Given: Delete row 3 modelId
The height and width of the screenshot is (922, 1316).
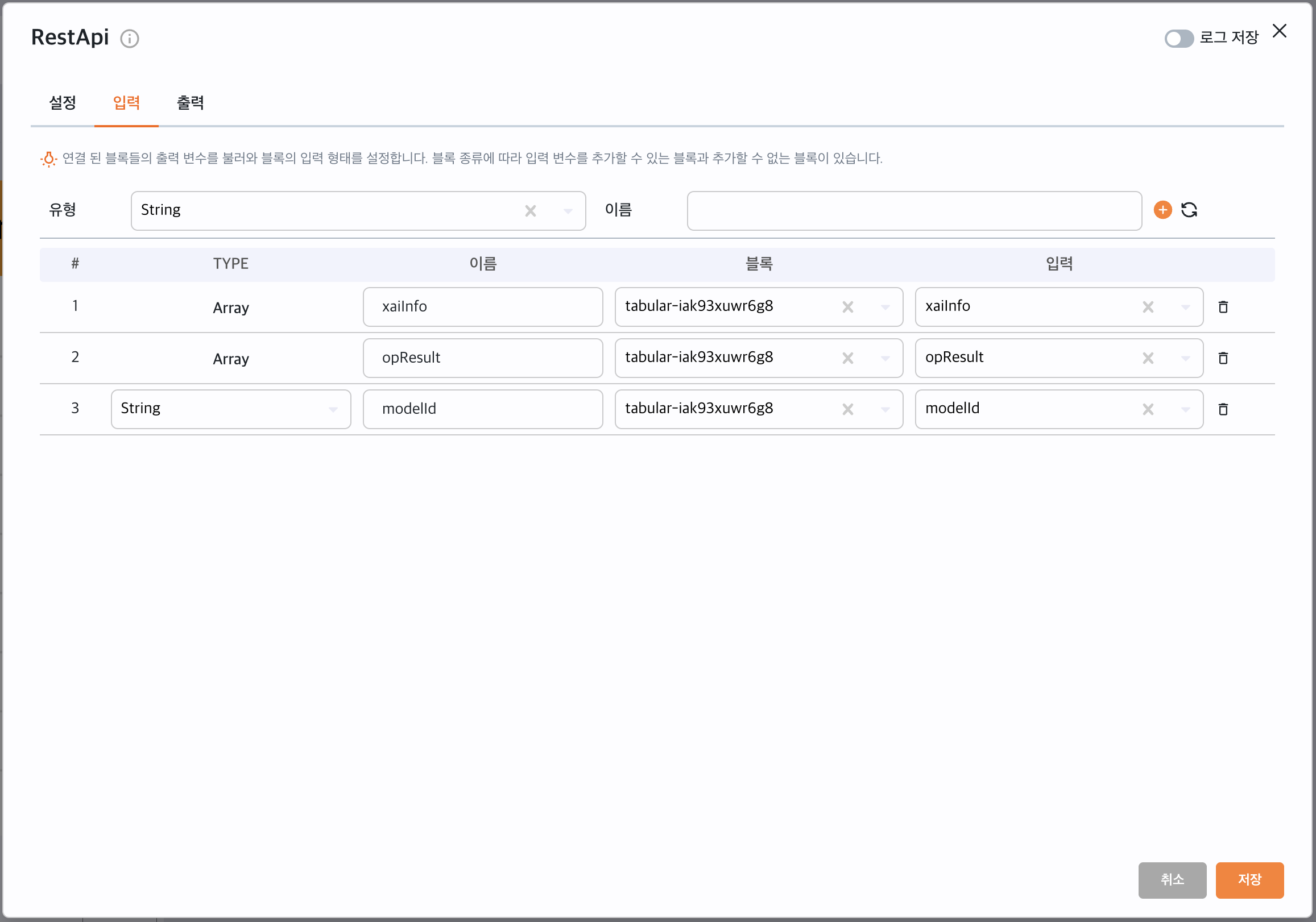Looking at the screenshot, I should click(1223, 409).
